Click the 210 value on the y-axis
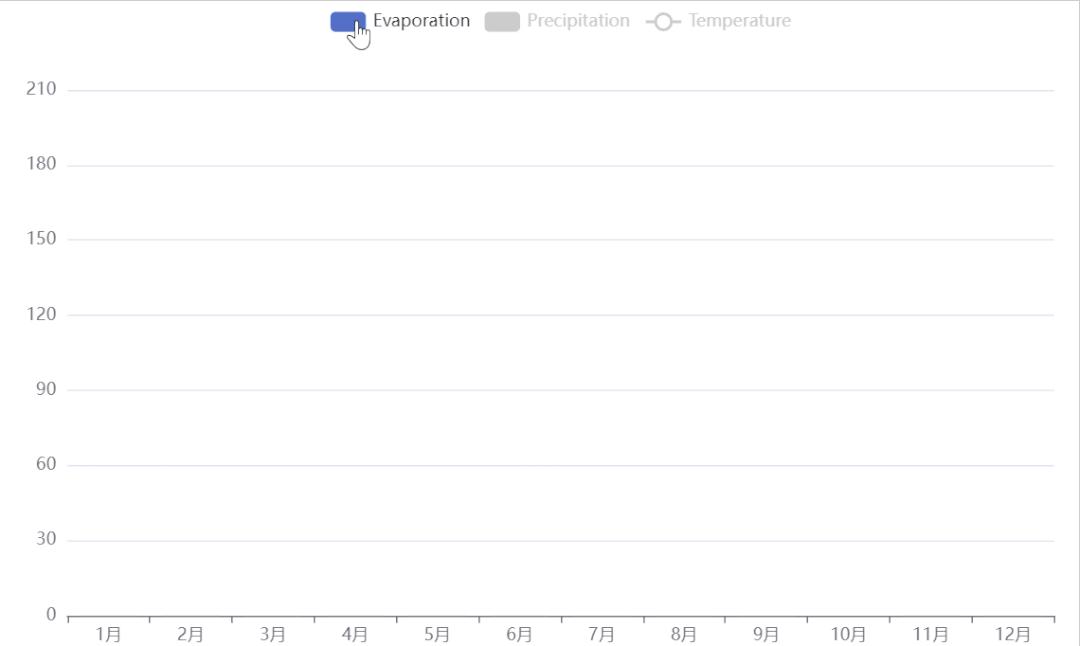Screen dimensions: 1080x646 click(42, 88)
